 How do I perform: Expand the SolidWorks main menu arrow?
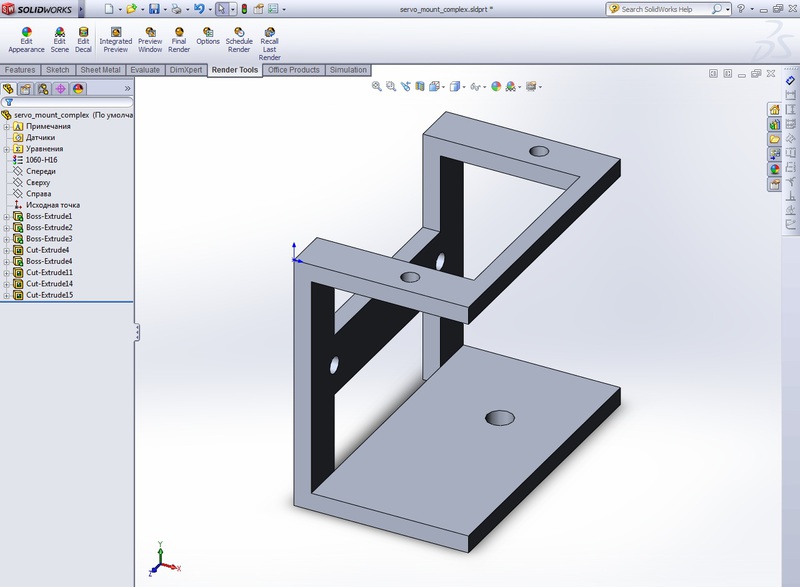[81, 9]
